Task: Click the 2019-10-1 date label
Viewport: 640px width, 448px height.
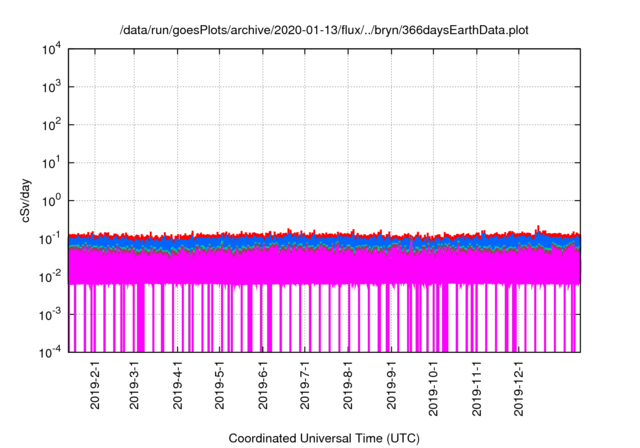Action: click(x=433, y=389)
